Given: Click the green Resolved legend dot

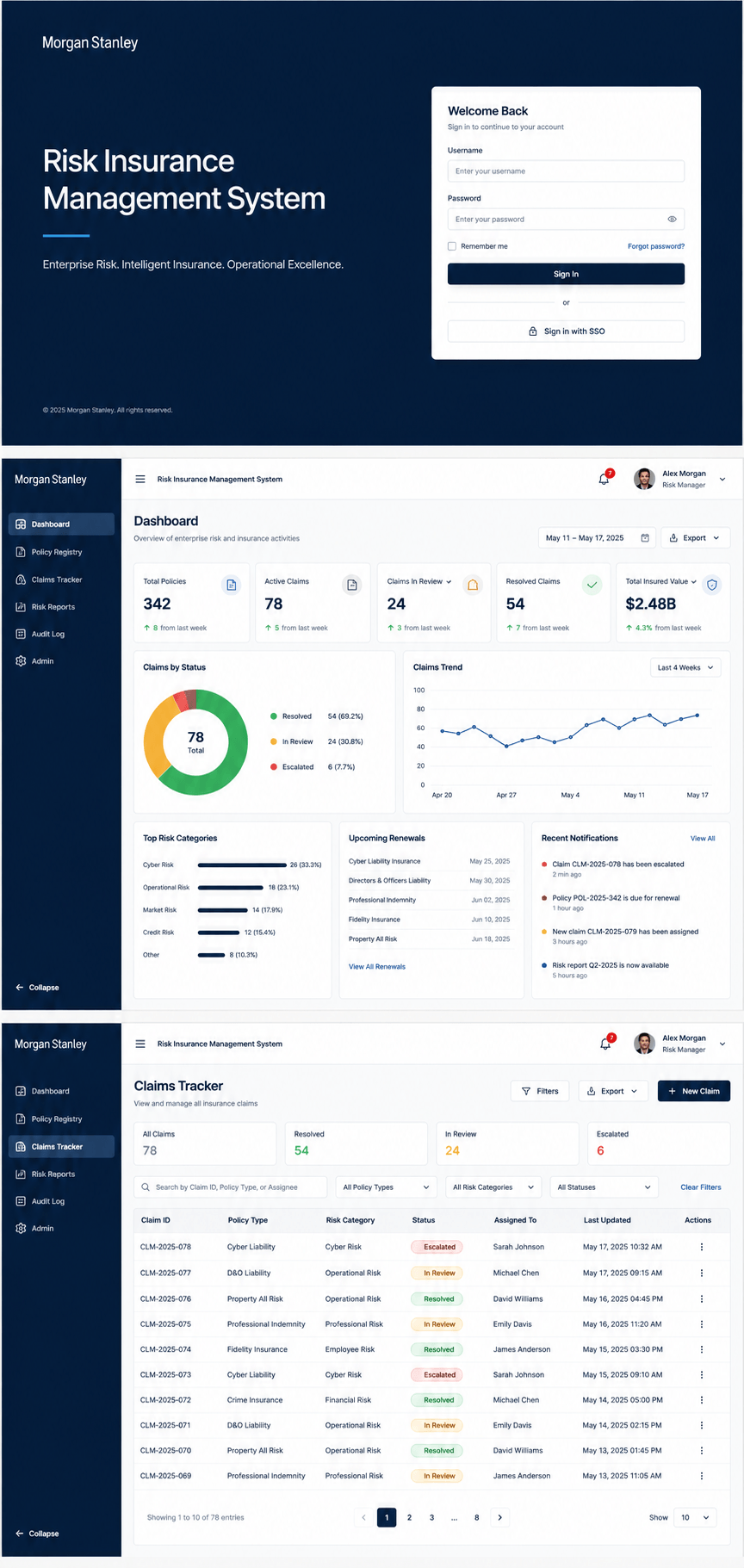Looking at the screenshot, I should click(274, 716).
